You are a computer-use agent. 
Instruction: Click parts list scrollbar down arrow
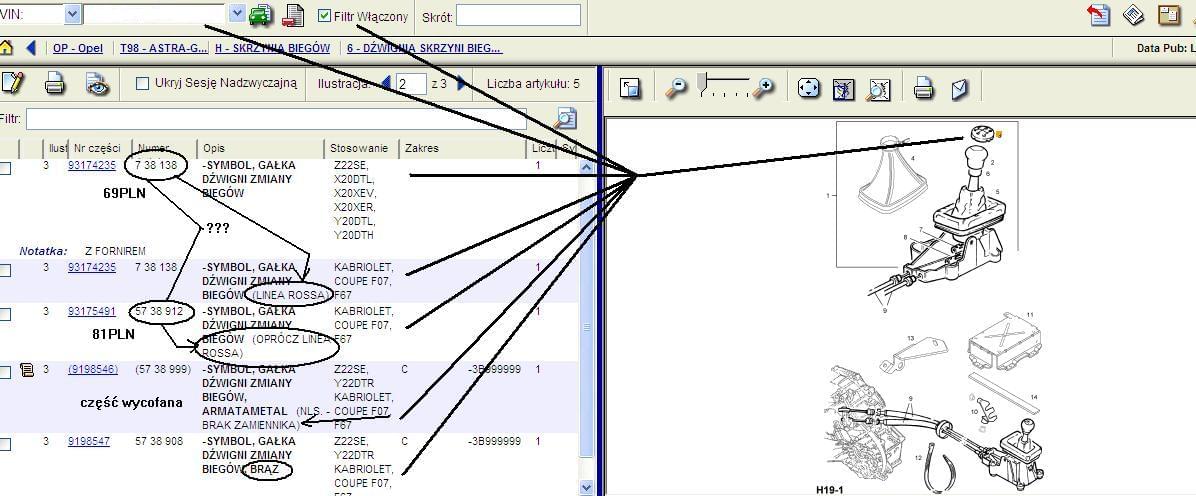(x=587, y=487)
